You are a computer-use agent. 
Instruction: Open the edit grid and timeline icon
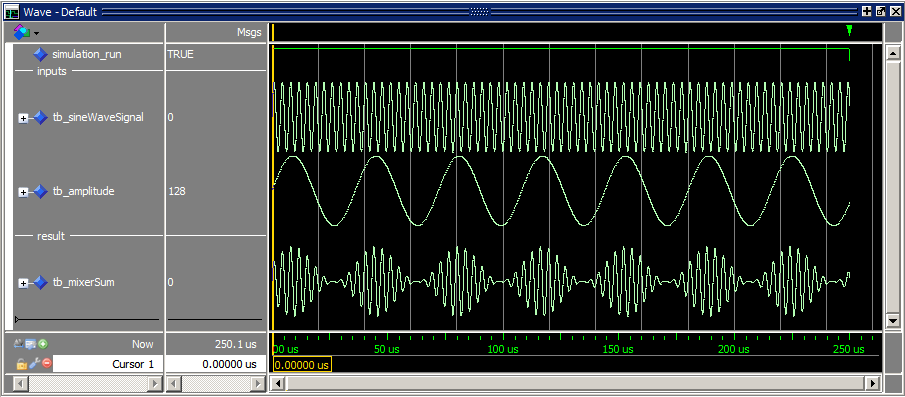pyautogui.click(x=30, y=344)
